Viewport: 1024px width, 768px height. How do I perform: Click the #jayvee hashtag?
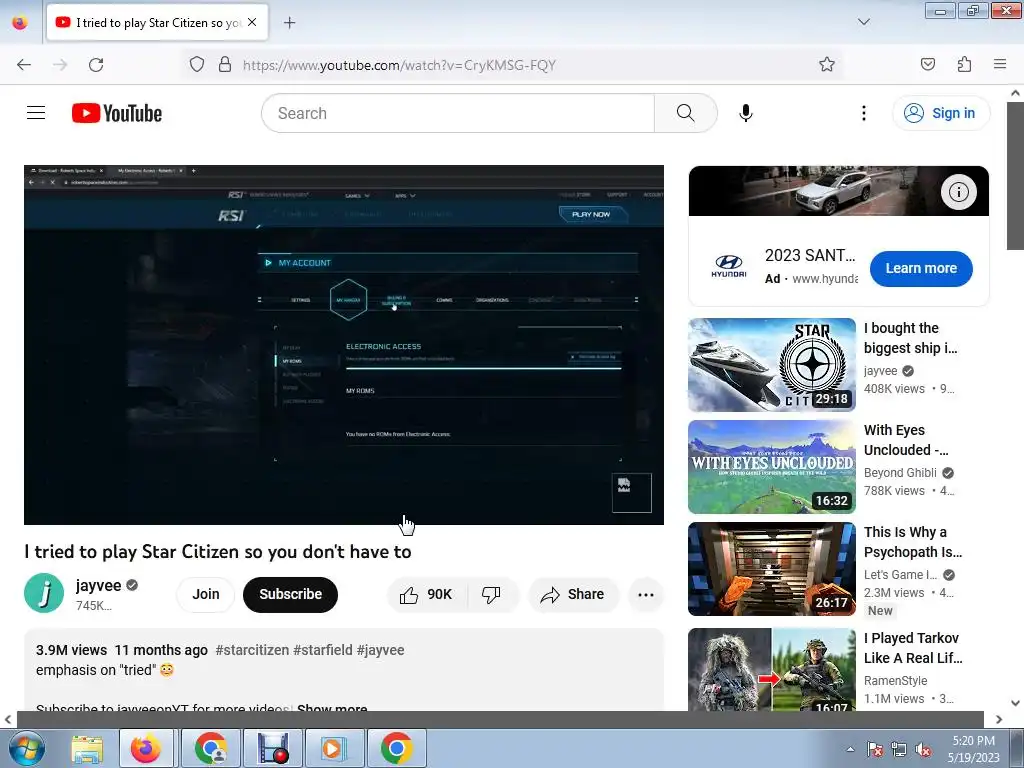coord(381,650)
